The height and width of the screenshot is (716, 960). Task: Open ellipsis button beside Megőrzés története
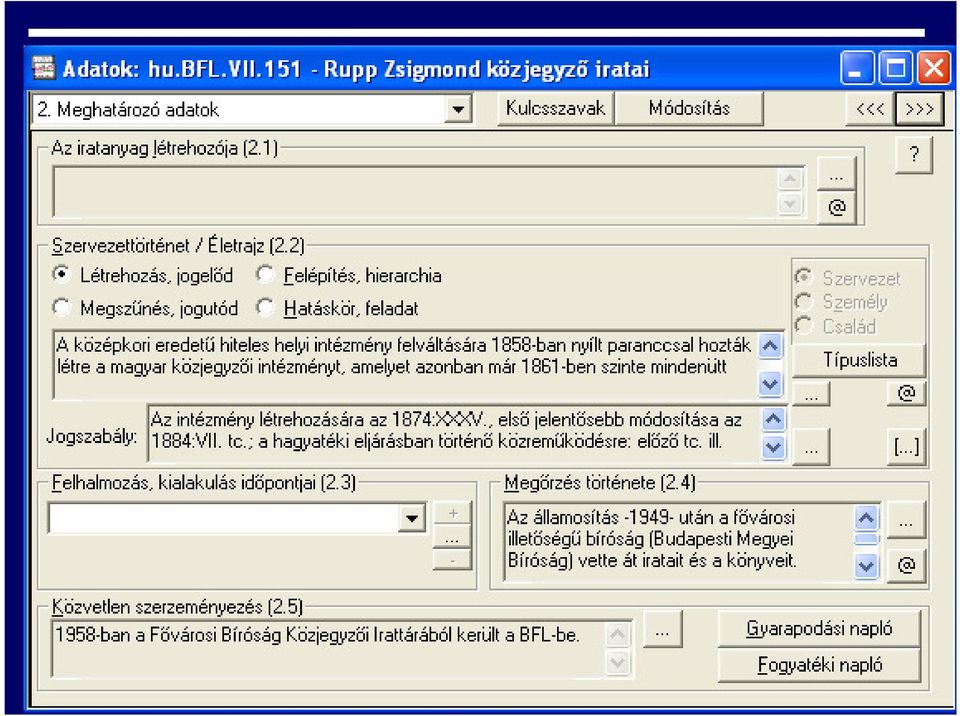coord(906,521)
